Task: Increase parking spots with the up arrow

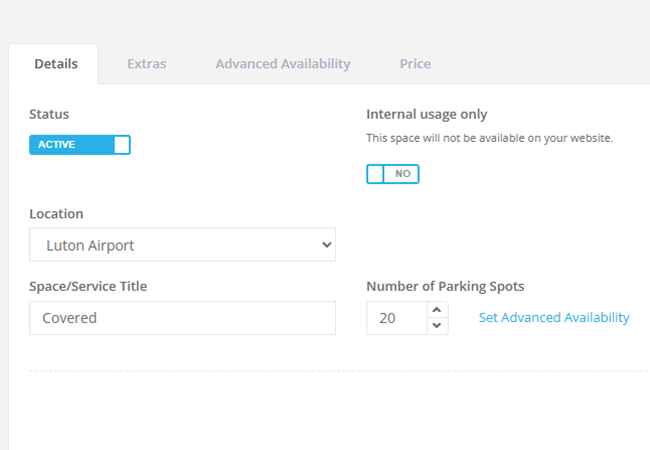Action: pyautogui.click(x=437, y=310)
